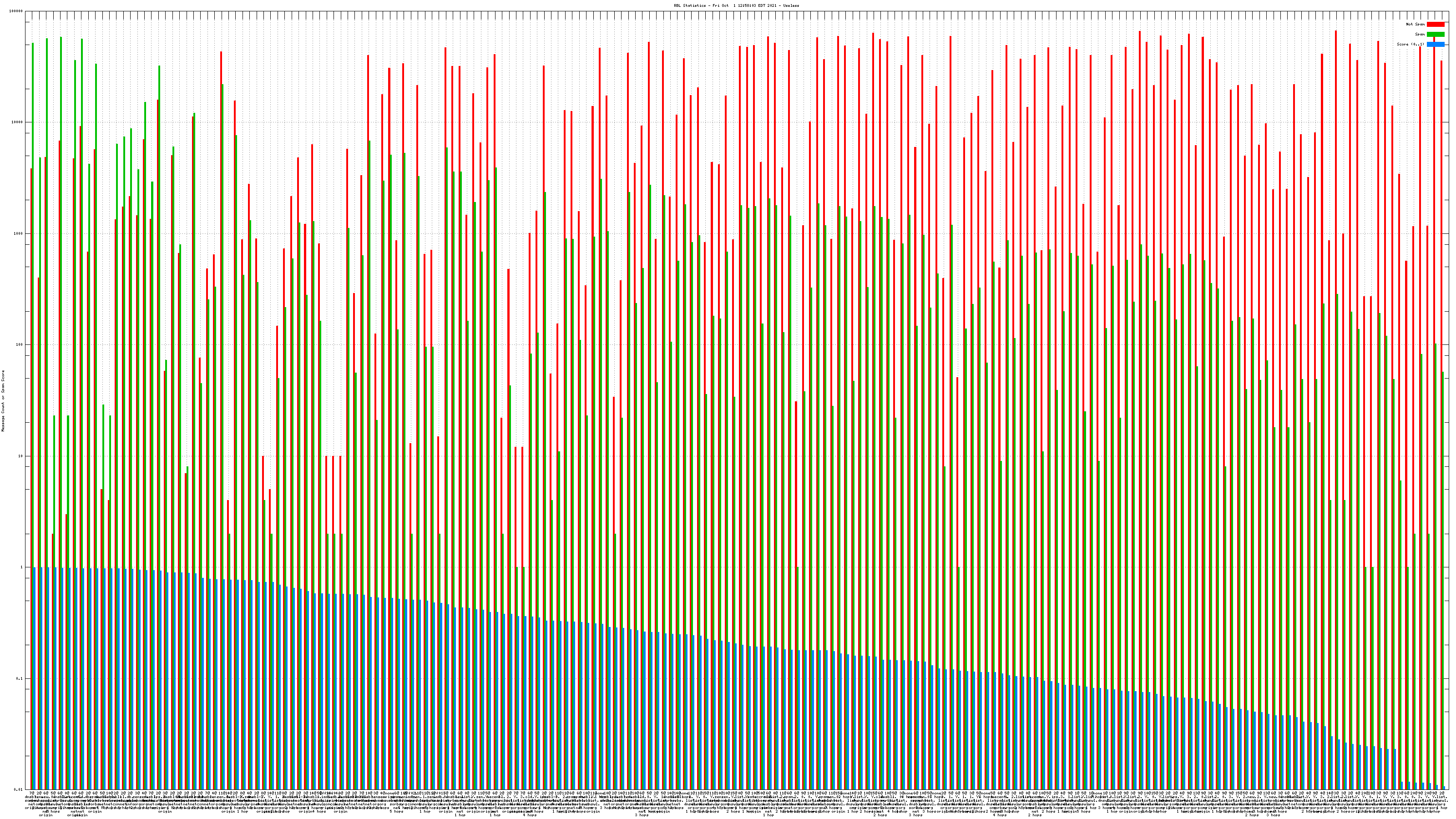Select the 'Not Spam' legend label
The image size is (1456, 819).
click(x=1416, y=24)
